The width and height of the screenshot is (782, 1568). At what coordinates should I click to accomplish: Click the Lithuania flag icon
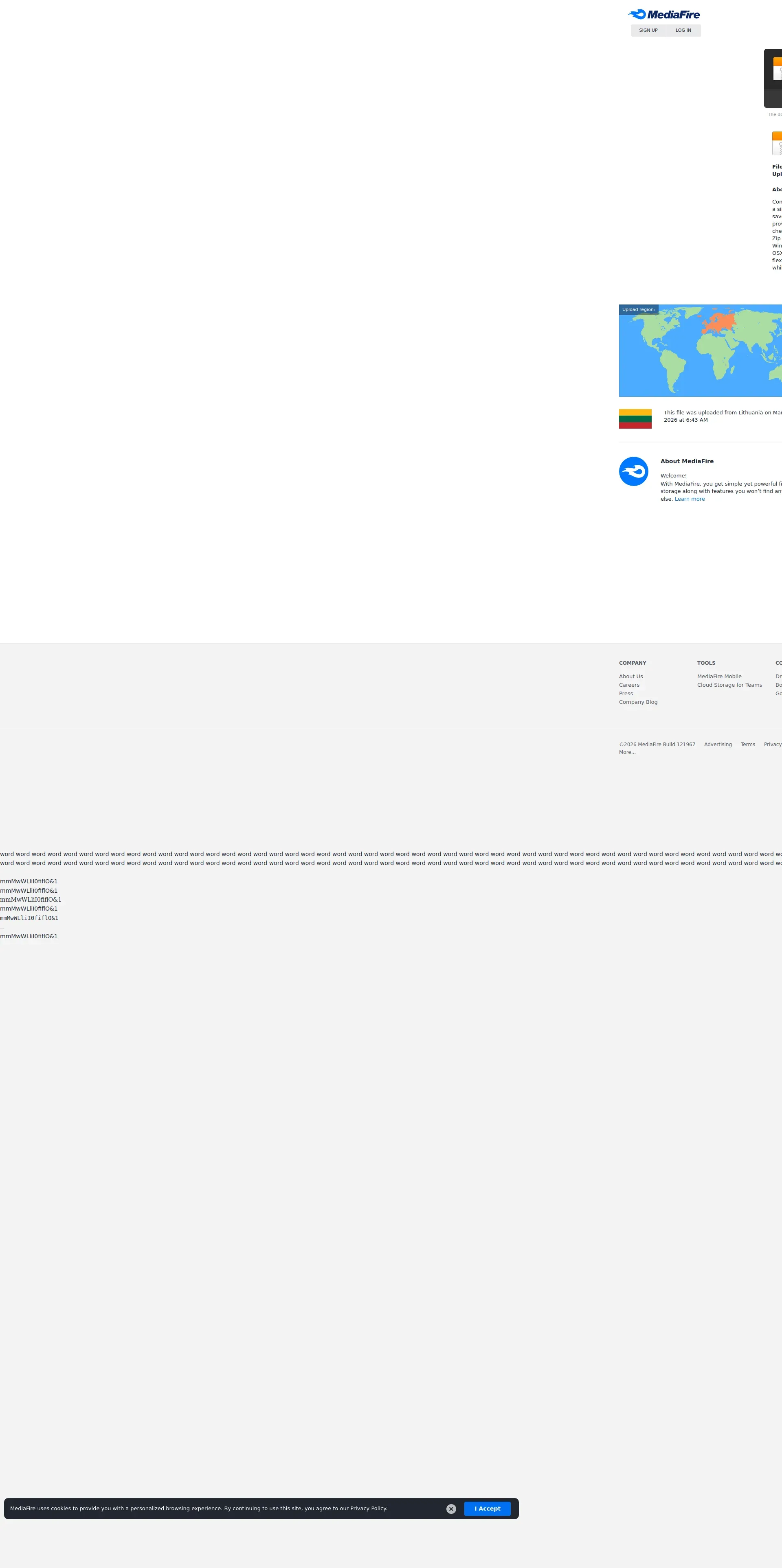(635, 419)
